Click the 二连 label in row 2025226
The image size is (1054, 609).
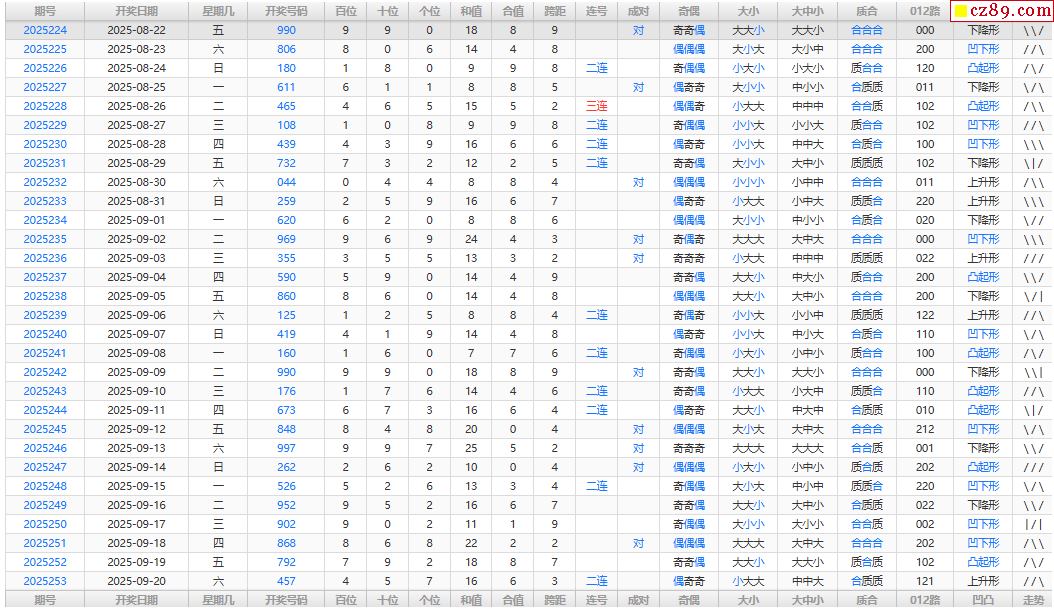point(596,68)
